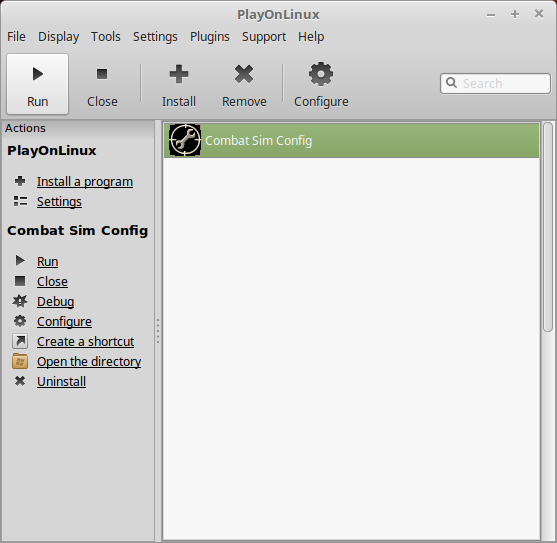Open the Tools menu
Viewport: 557px width, 543px height.
[106, 37]
